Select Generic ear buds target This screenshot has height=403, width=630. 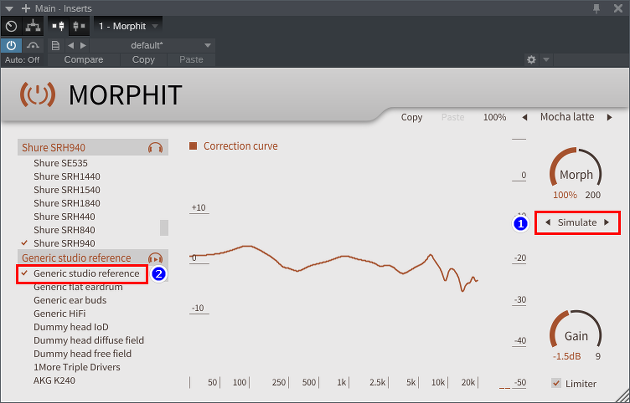(x=70, y=300)
